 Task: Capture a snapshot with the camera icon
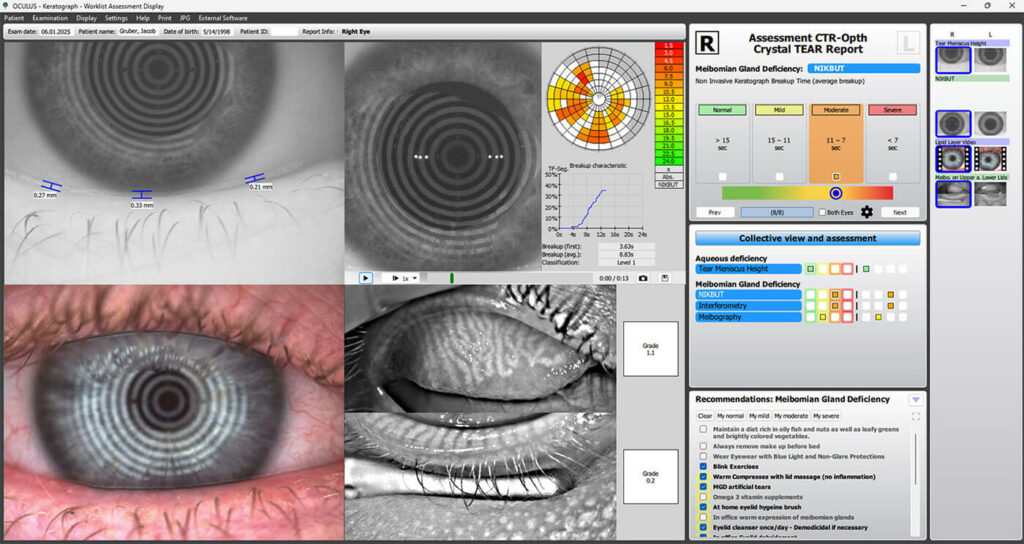643,278
